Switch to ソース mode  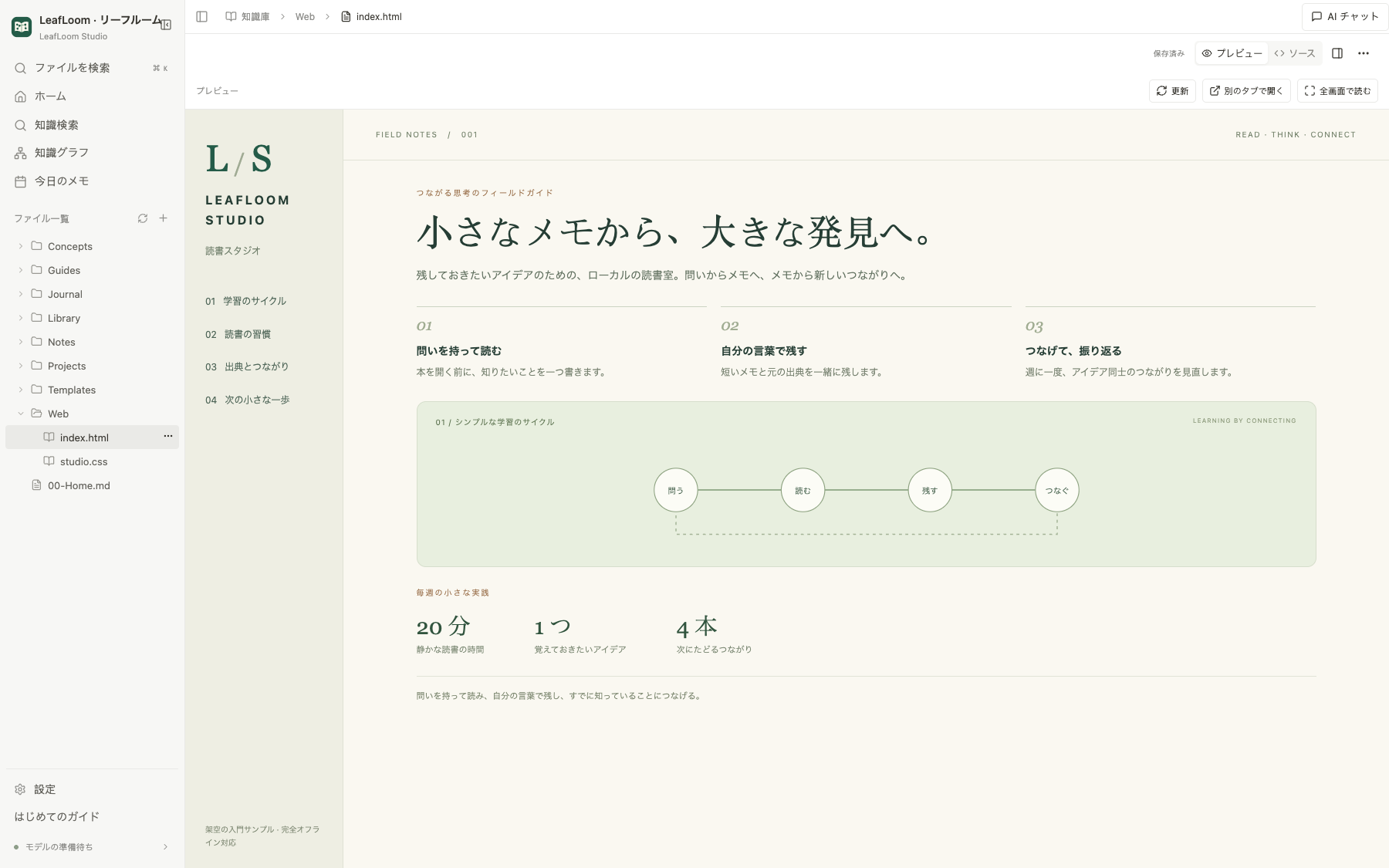point(1295,53)
